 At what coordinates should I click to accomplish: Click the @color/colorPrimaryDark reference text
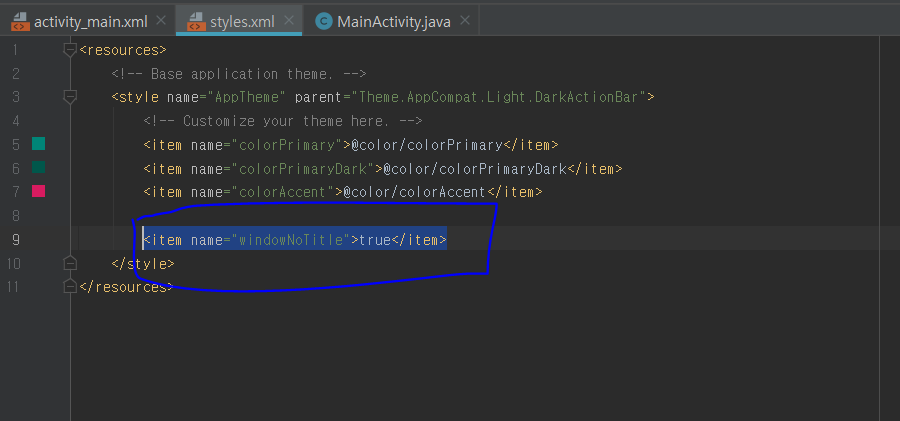click(x=475, y=169)
